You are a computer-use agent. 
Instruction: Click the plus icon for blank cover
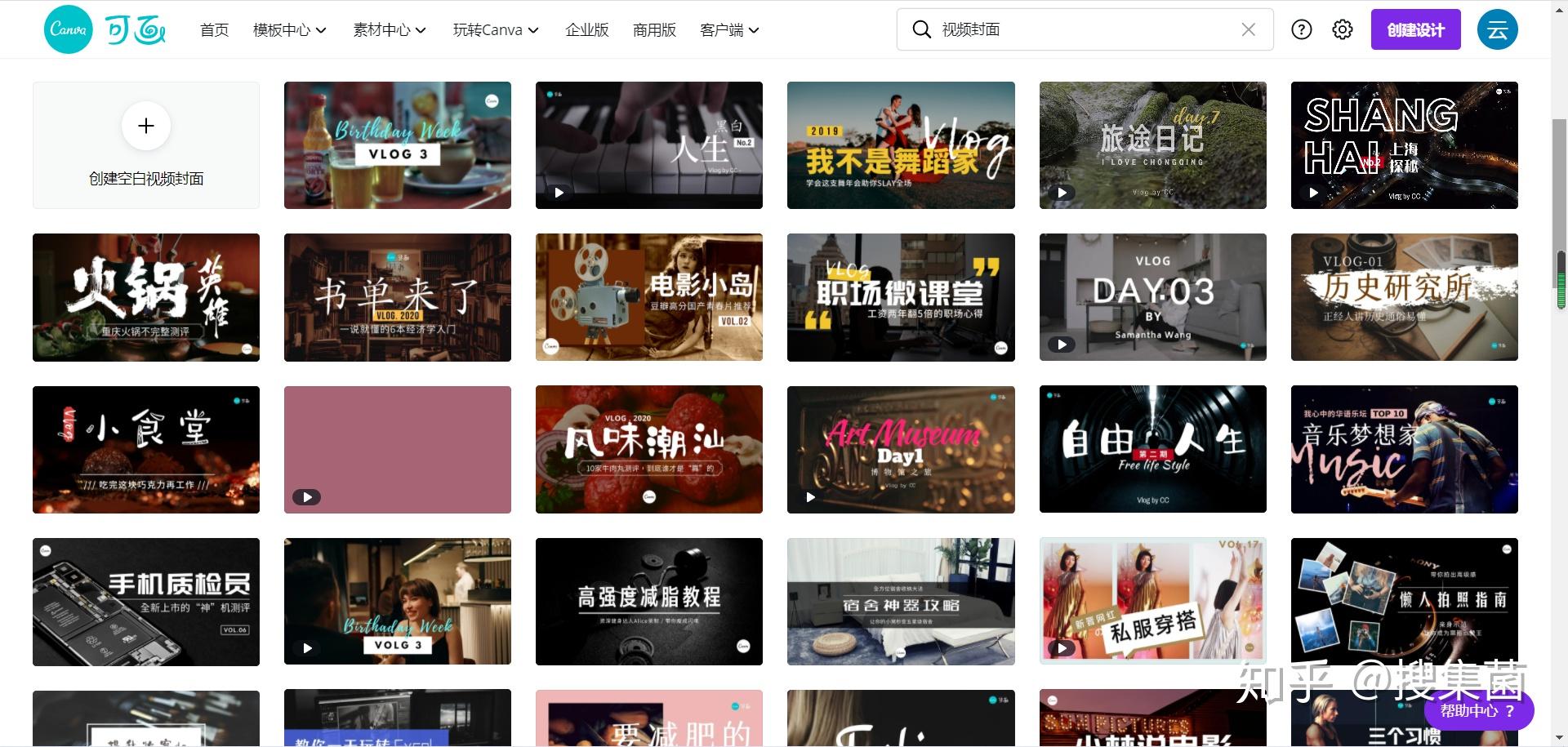click(x=146, y=126)
